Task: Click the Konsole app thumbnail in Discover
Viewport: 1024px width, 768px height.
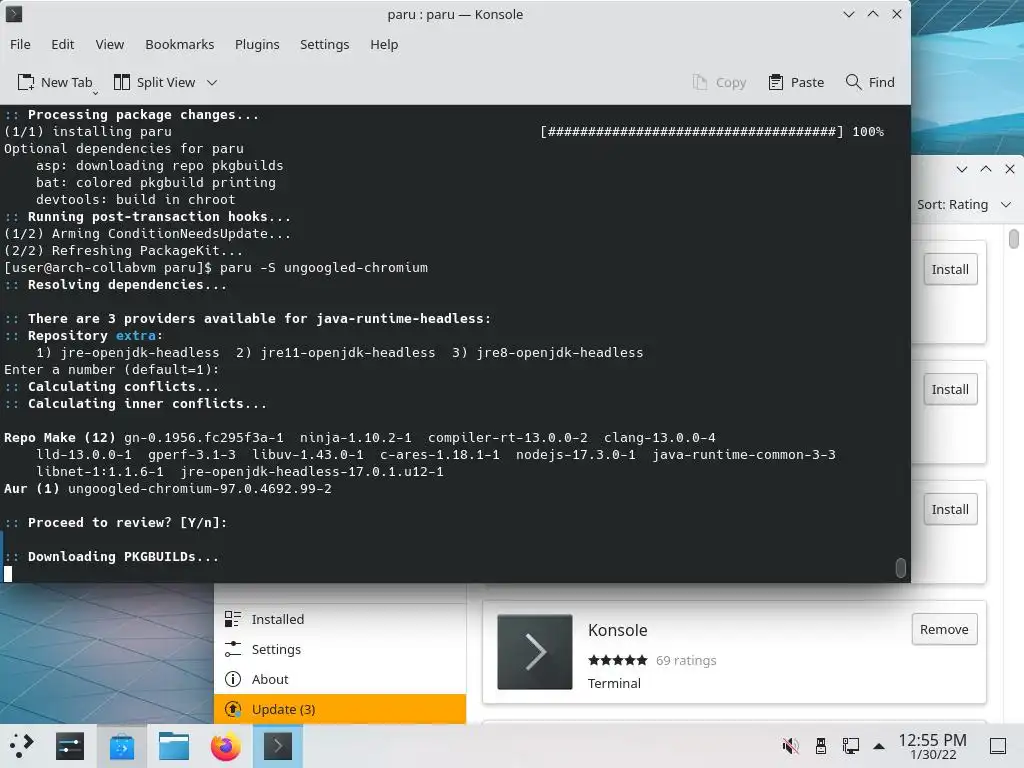Action: point(535,652)
